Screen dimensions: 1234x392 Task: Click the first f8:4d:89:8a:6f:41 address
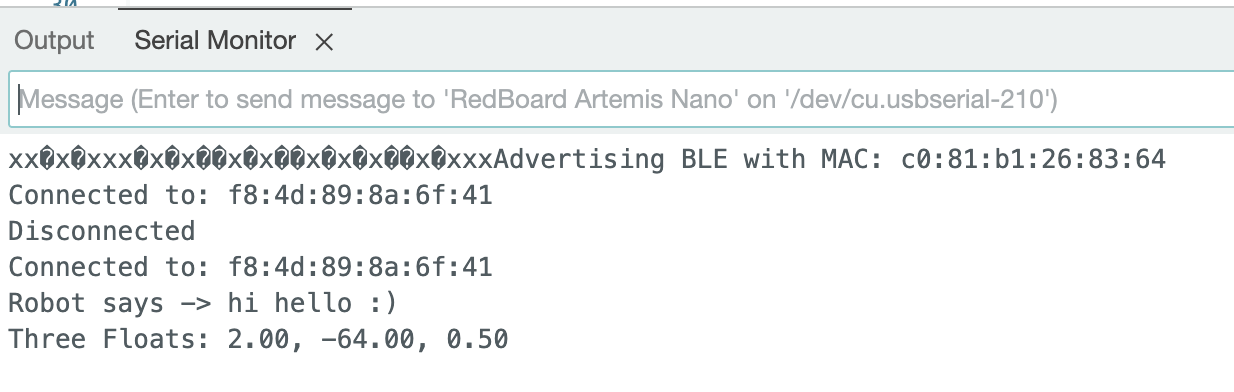click(361, 195)
